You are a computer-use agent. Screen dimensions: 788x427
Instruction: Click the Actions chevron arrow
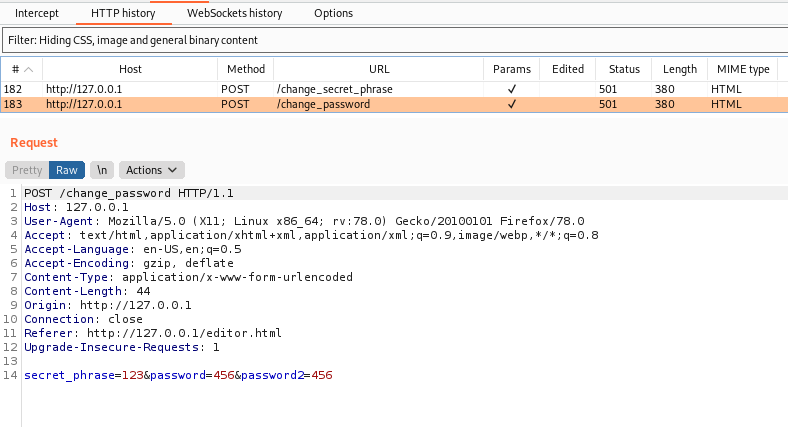pyautogui.click(x=172, y=170)
